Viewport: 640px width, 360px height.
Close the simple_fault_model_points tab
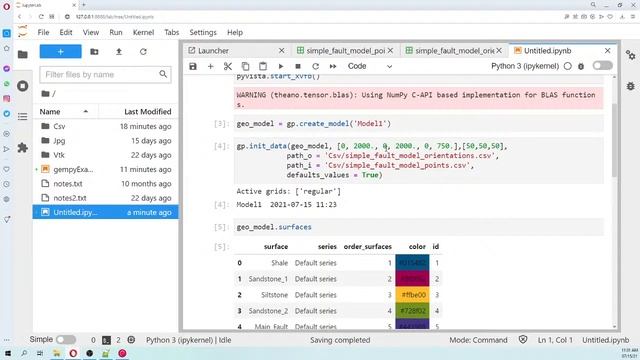point(390,51)
